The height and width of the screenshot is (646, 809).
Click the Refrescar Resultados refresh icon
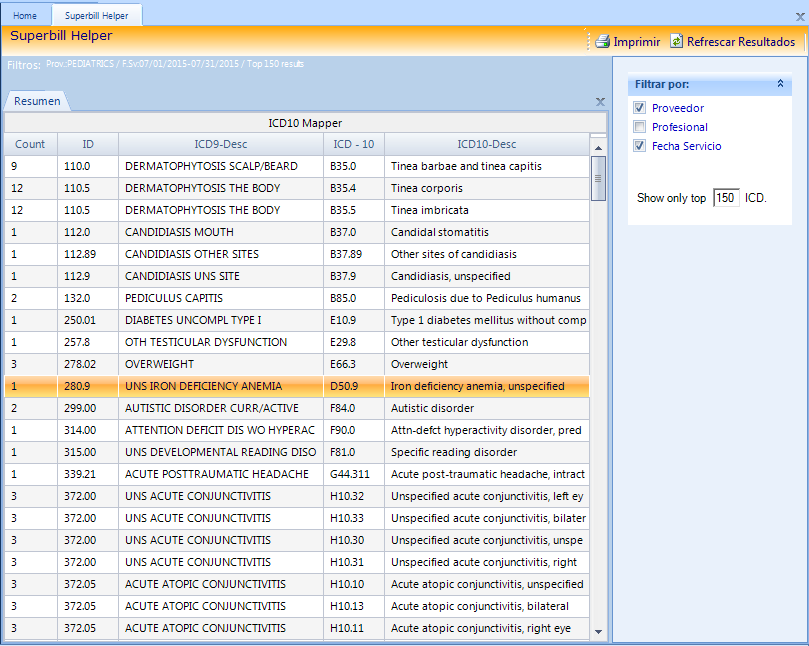pos(677,42)
